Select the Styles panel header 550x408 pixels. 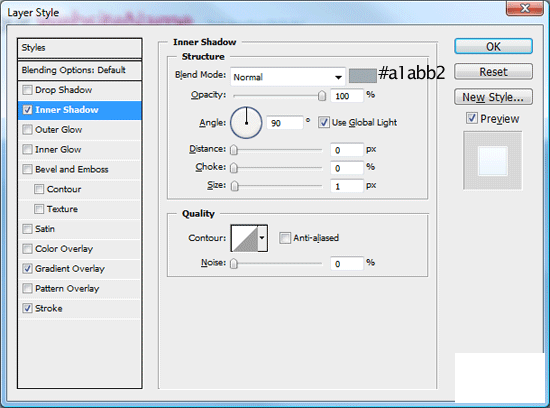pyautogui.click(x=80, y=48)
